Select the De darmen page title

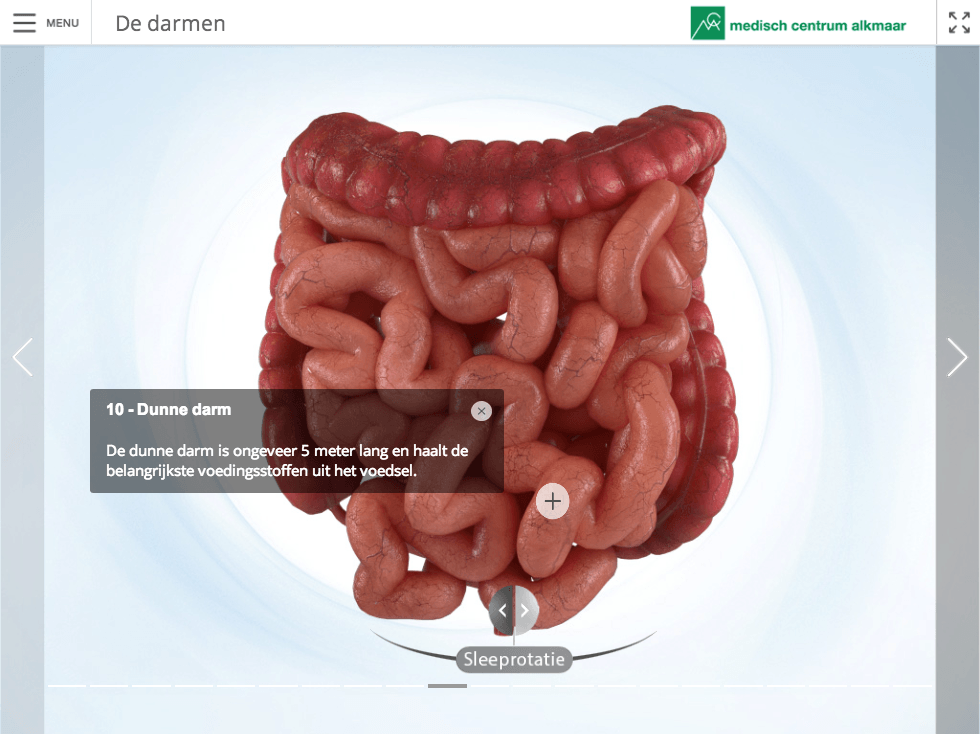coord(170,24)
